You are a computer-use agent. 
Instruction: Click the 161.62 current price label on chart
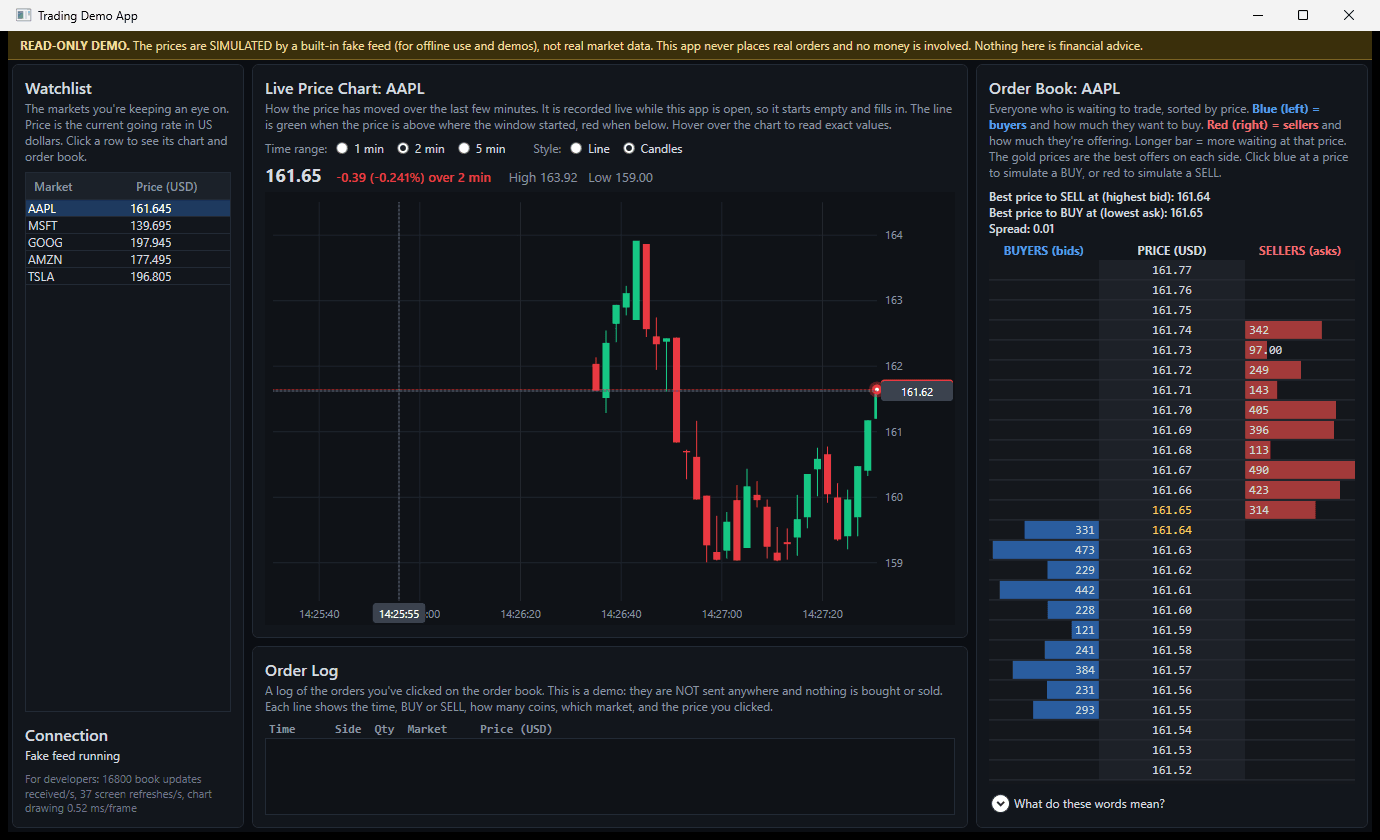[917, 392]
